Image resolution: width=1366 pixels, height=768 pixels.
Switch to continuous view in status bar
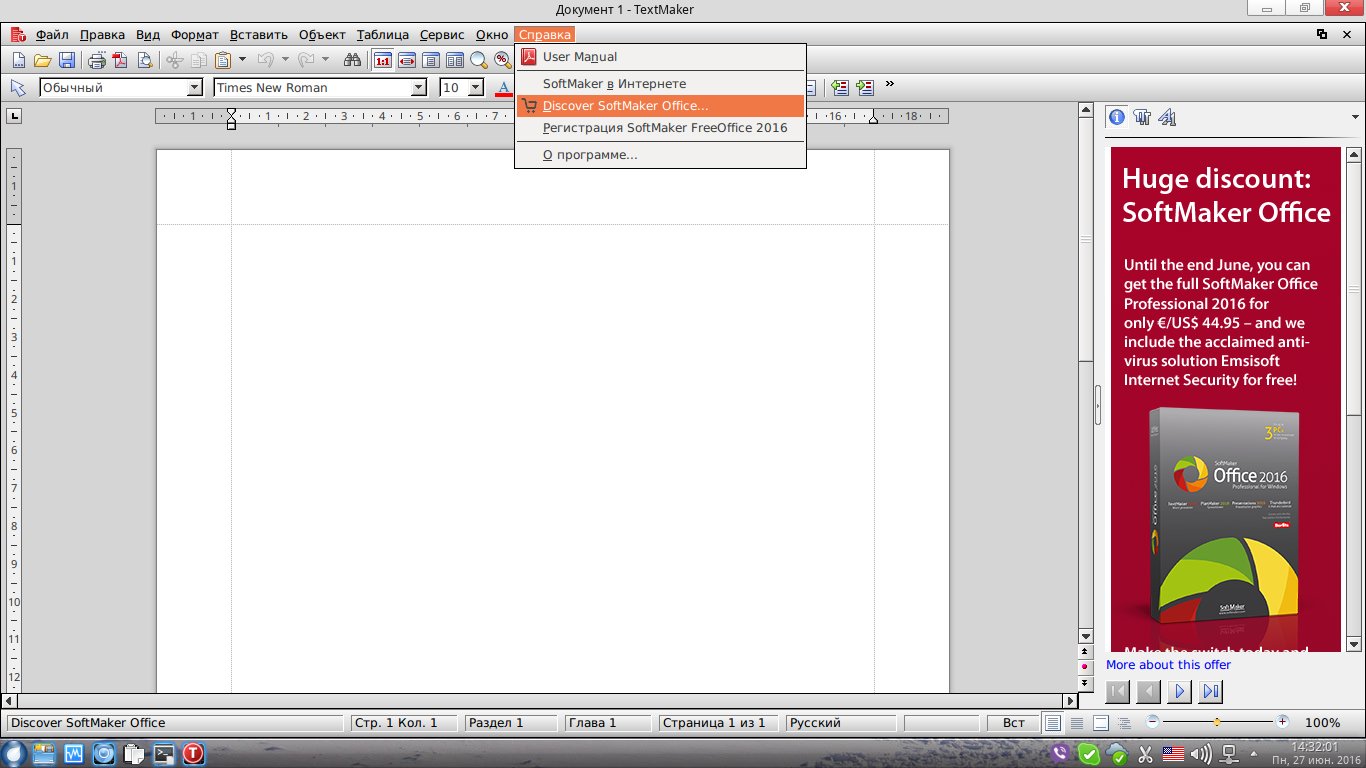point(1077,723)
